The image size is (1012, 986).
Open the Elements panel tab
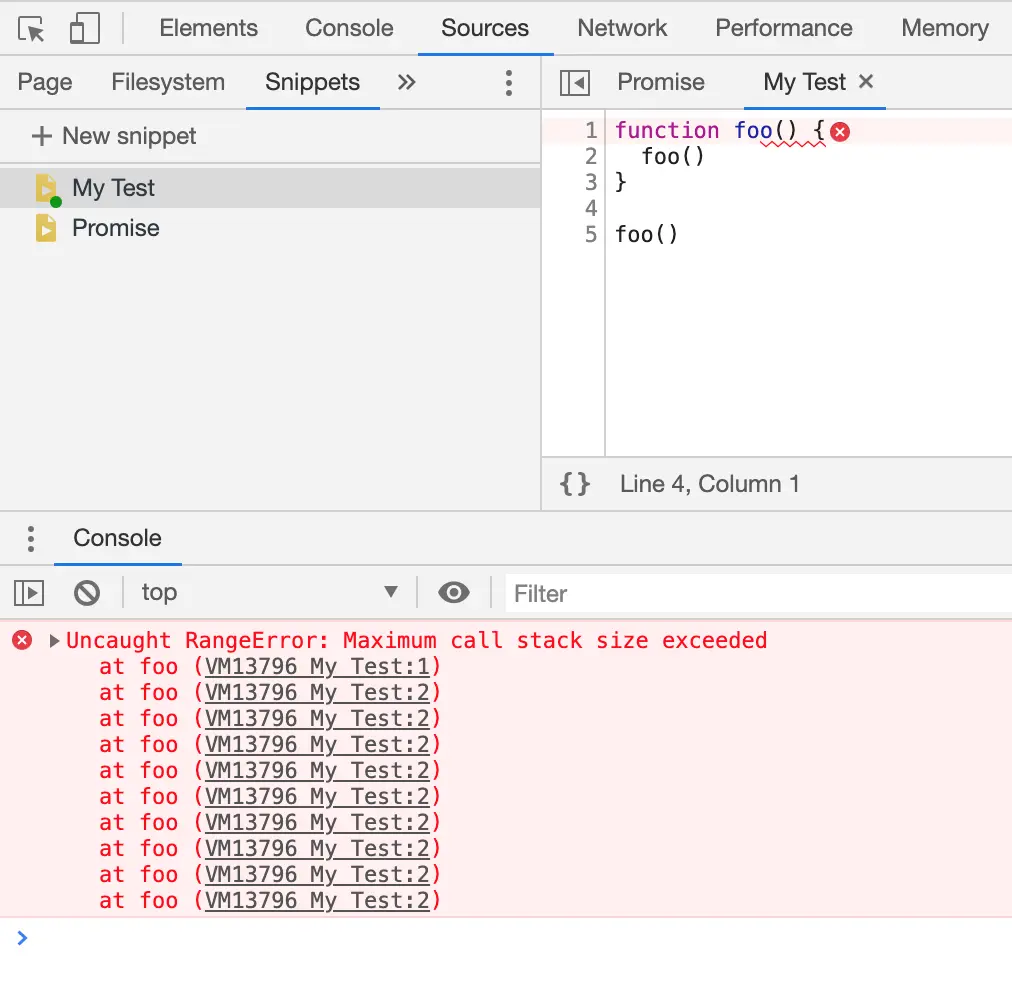coord(208,28)
